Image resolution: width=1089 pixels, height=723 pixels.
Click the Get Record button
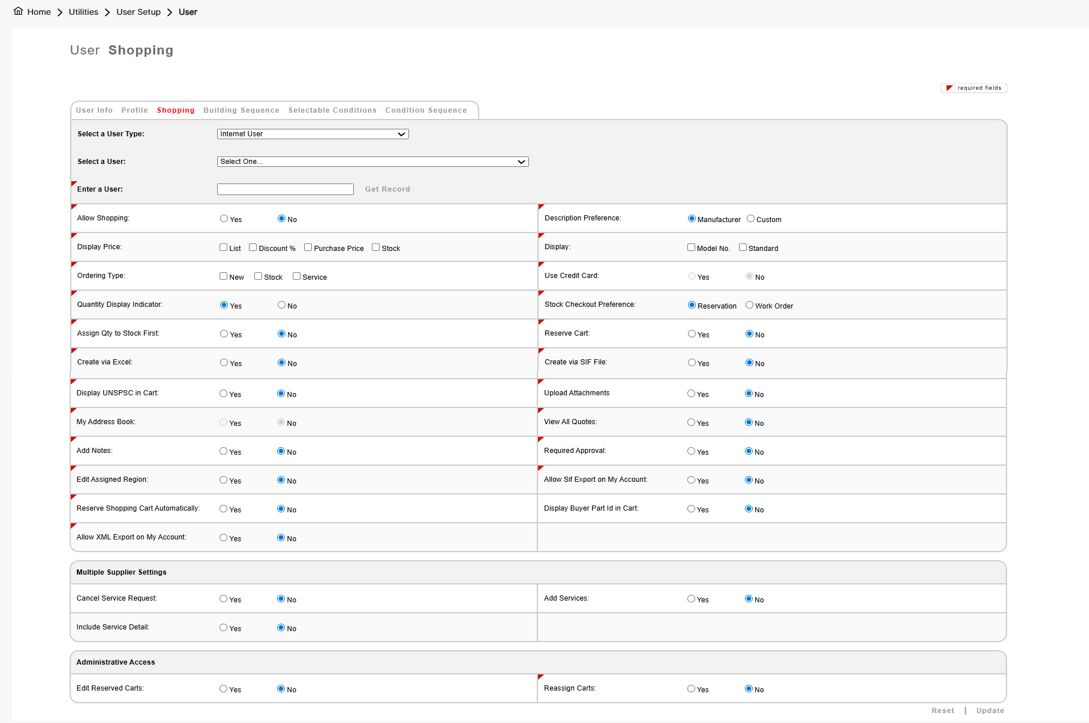point(388,189)
